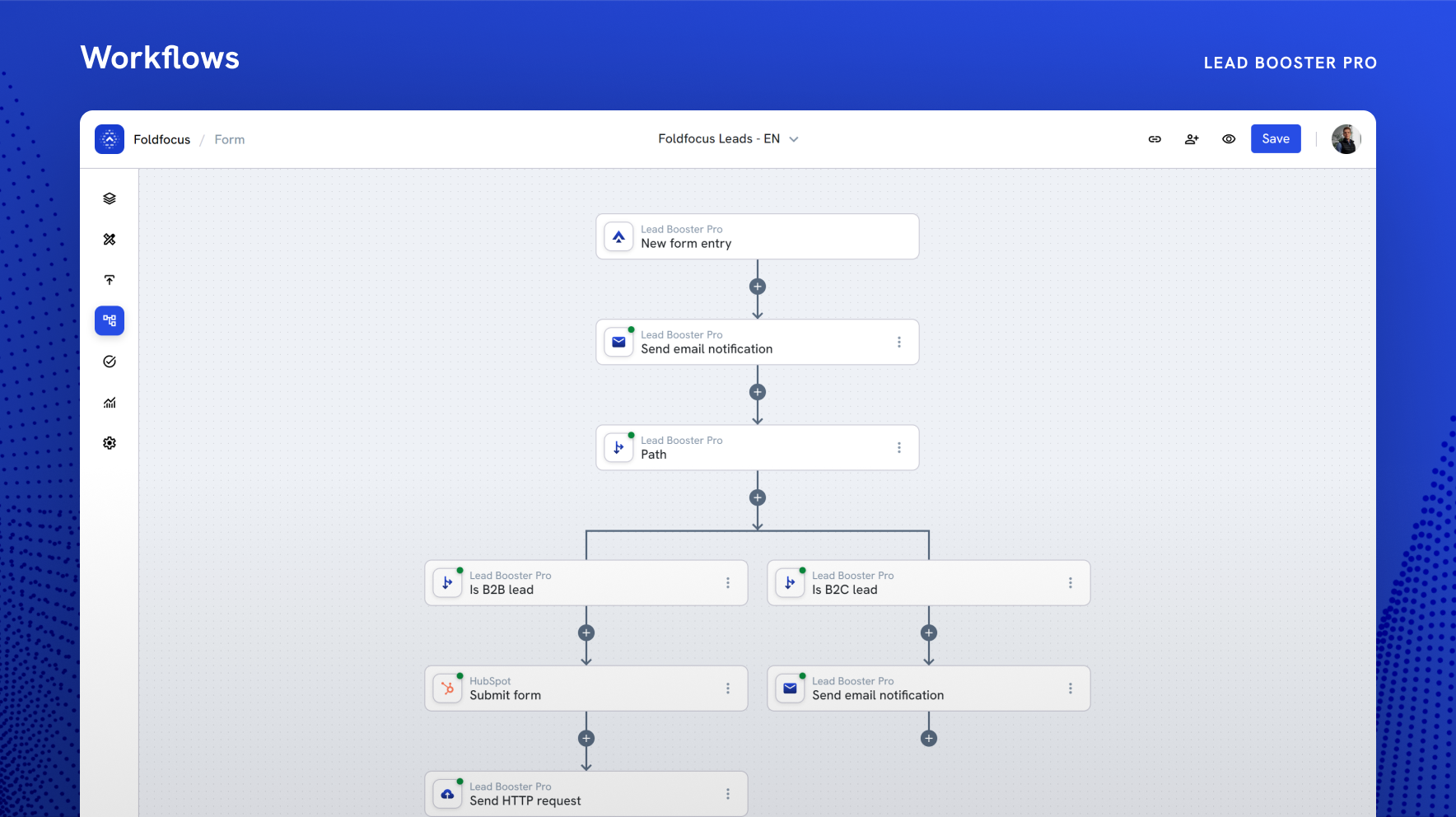Image resolution: width=1456 pixels, height=817 pixels.
Task: Toggle workflow preview with the eye icon
Action: tap(1229, 139)
